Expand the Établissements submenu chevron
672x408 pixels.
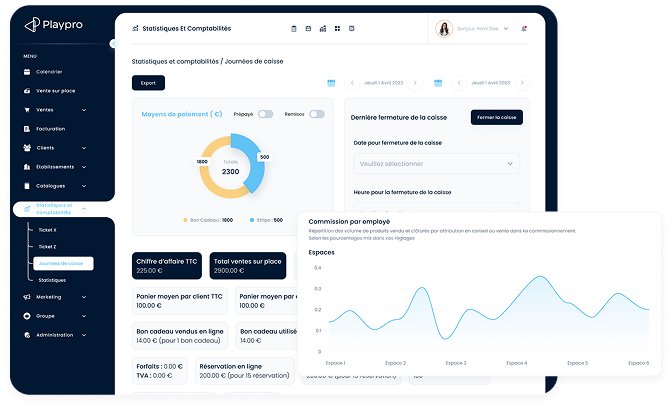[84, 167]
